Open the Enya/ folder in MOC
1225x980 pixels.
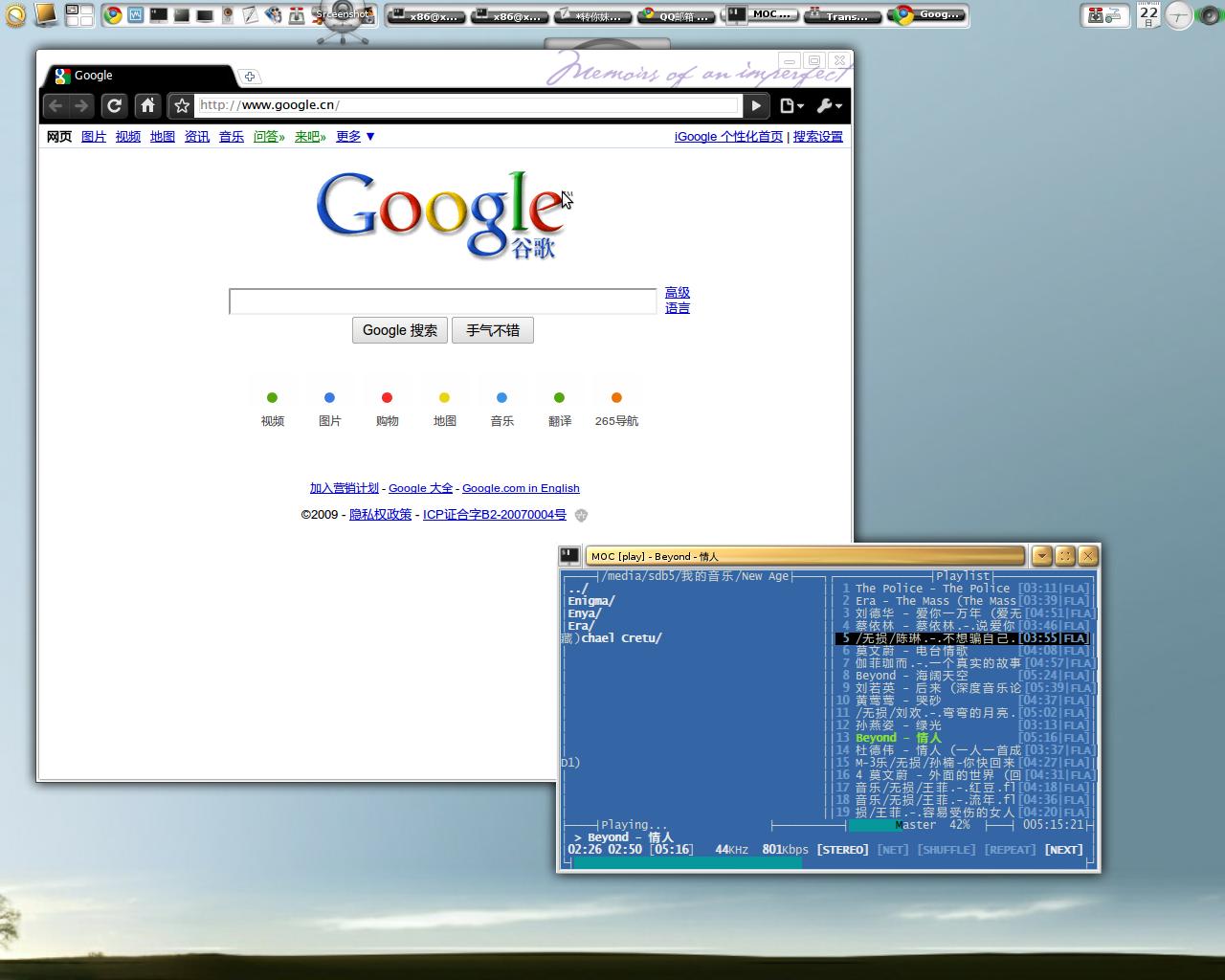coord(585,613)
